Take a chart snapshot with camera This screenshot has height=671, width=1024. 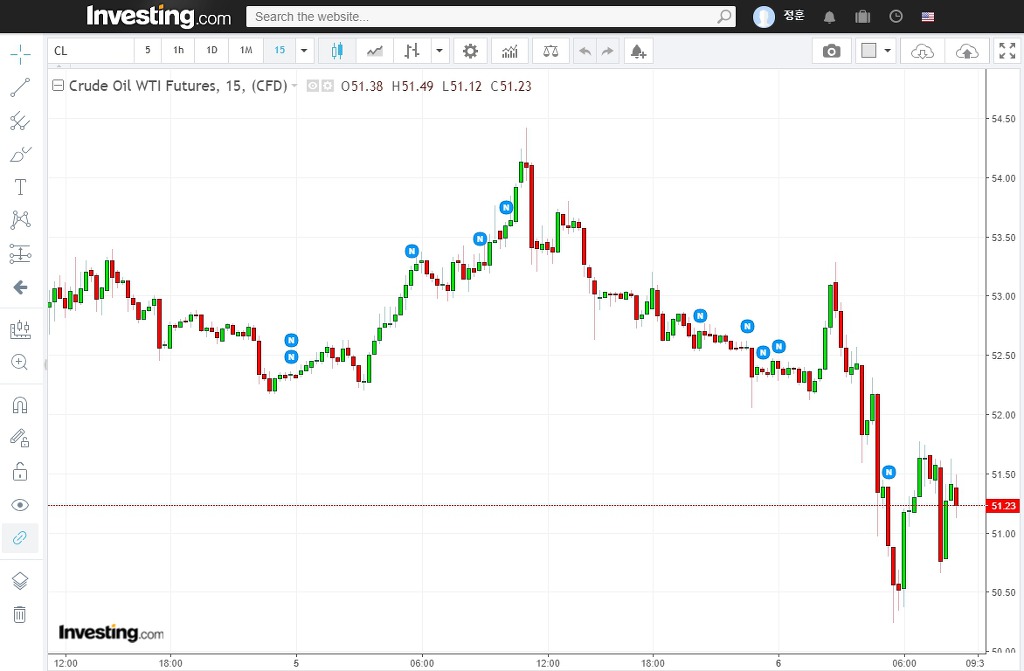point(831,51)
